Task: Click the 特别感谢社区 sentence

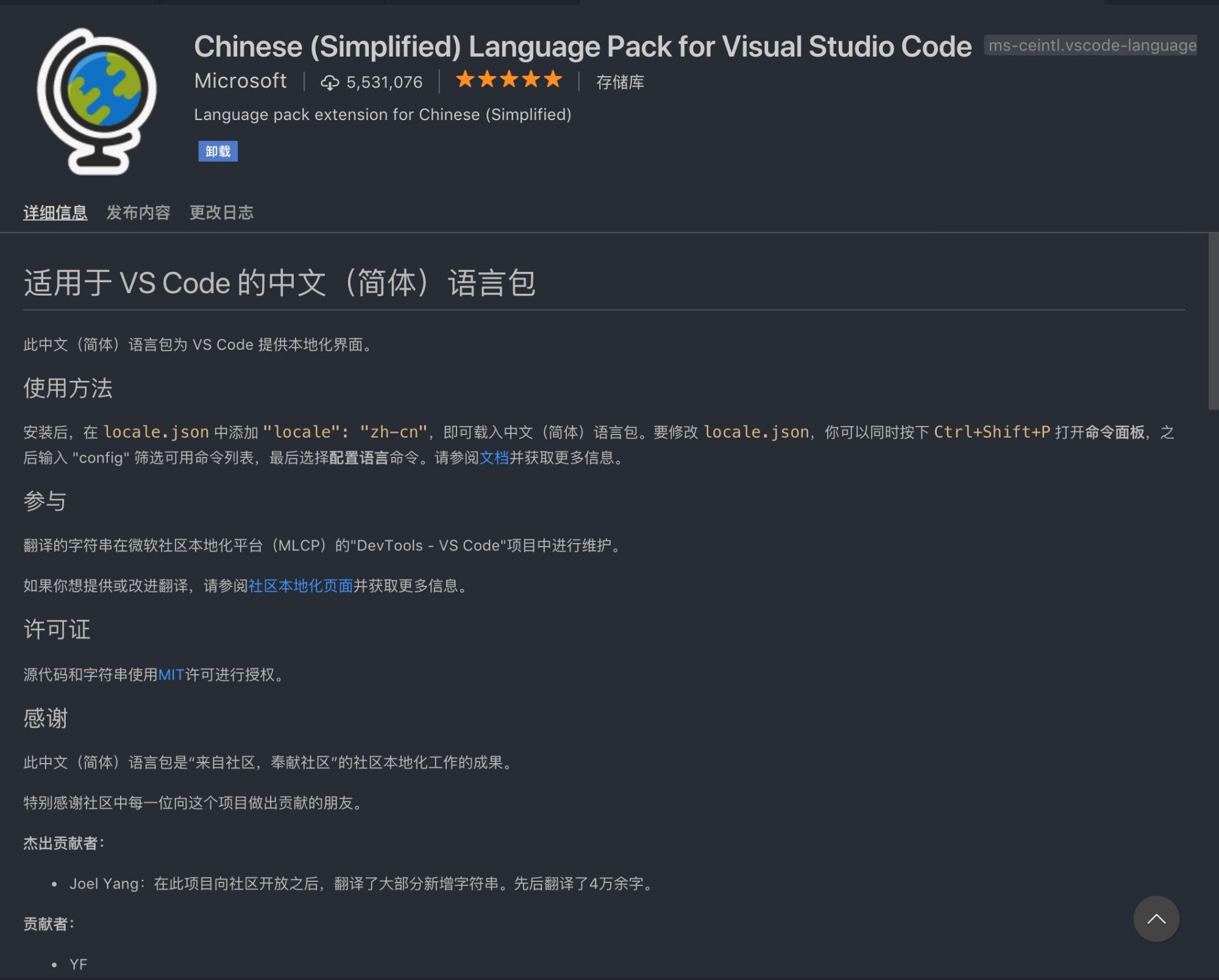Action: pos(193,803)
